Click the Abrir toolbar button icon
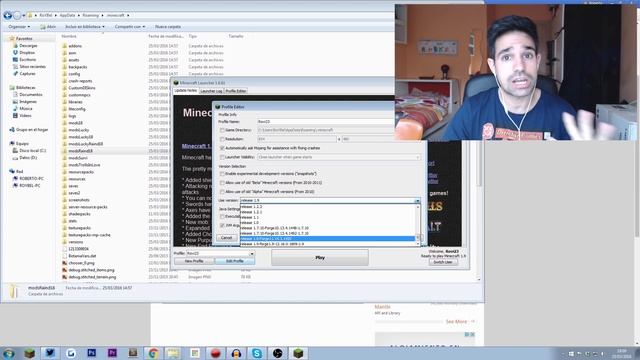 click(x=42, y=27)
